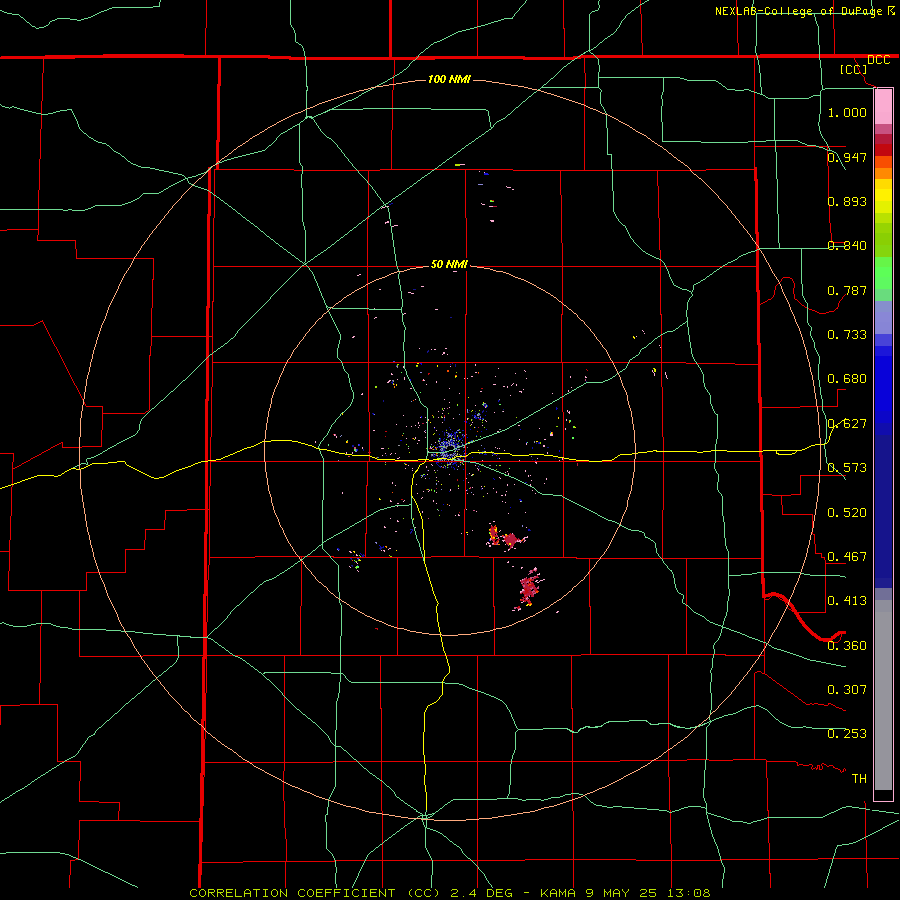Image resolution: width=900 pixels, height=900 pixels.
Task: Select the 0.467 scale value
Action: [x=847, y=556]
